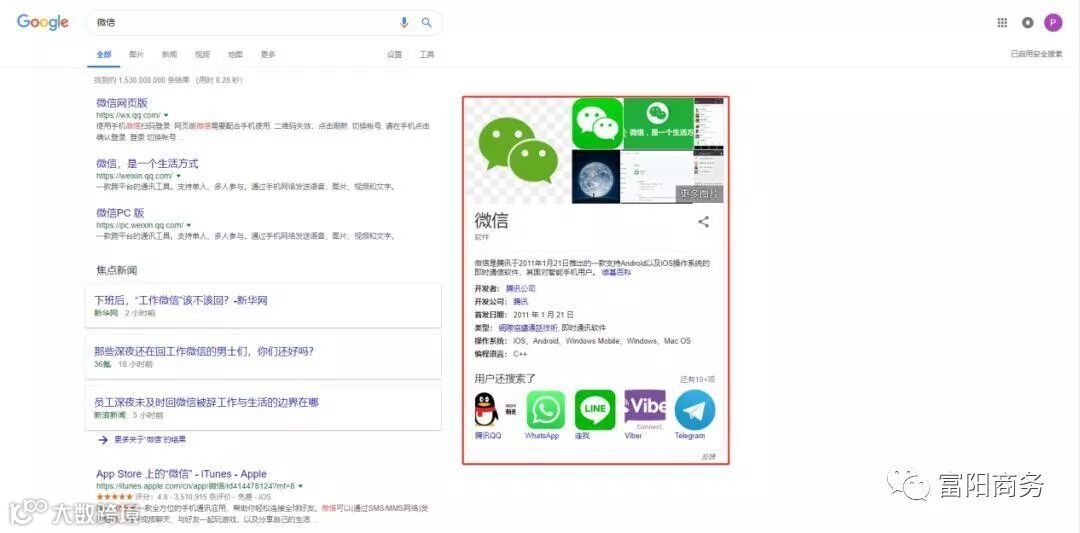Open the purple P account avatar
Screen dimensions: 1080x533
[1052, 23]
